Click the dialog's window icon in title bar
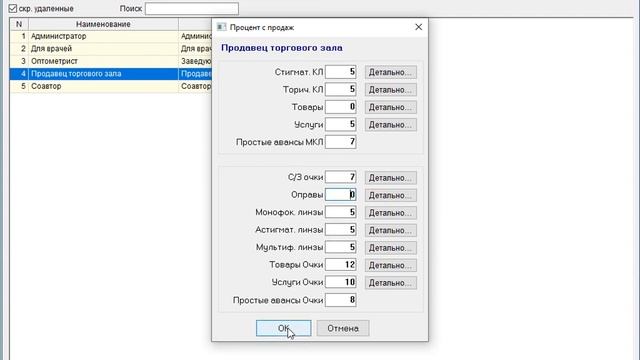The height and width of the screenshot is (360, 640). [221, 27]
